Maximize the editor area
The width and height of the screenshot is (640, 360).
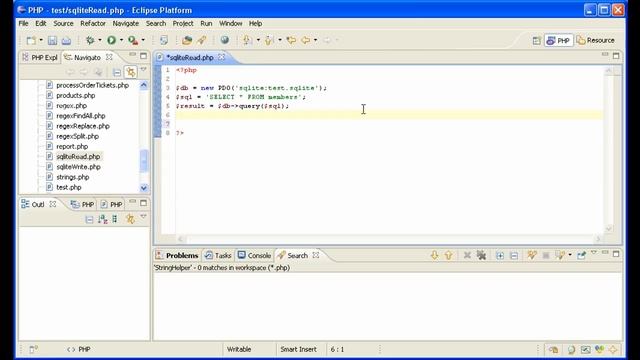616,56
